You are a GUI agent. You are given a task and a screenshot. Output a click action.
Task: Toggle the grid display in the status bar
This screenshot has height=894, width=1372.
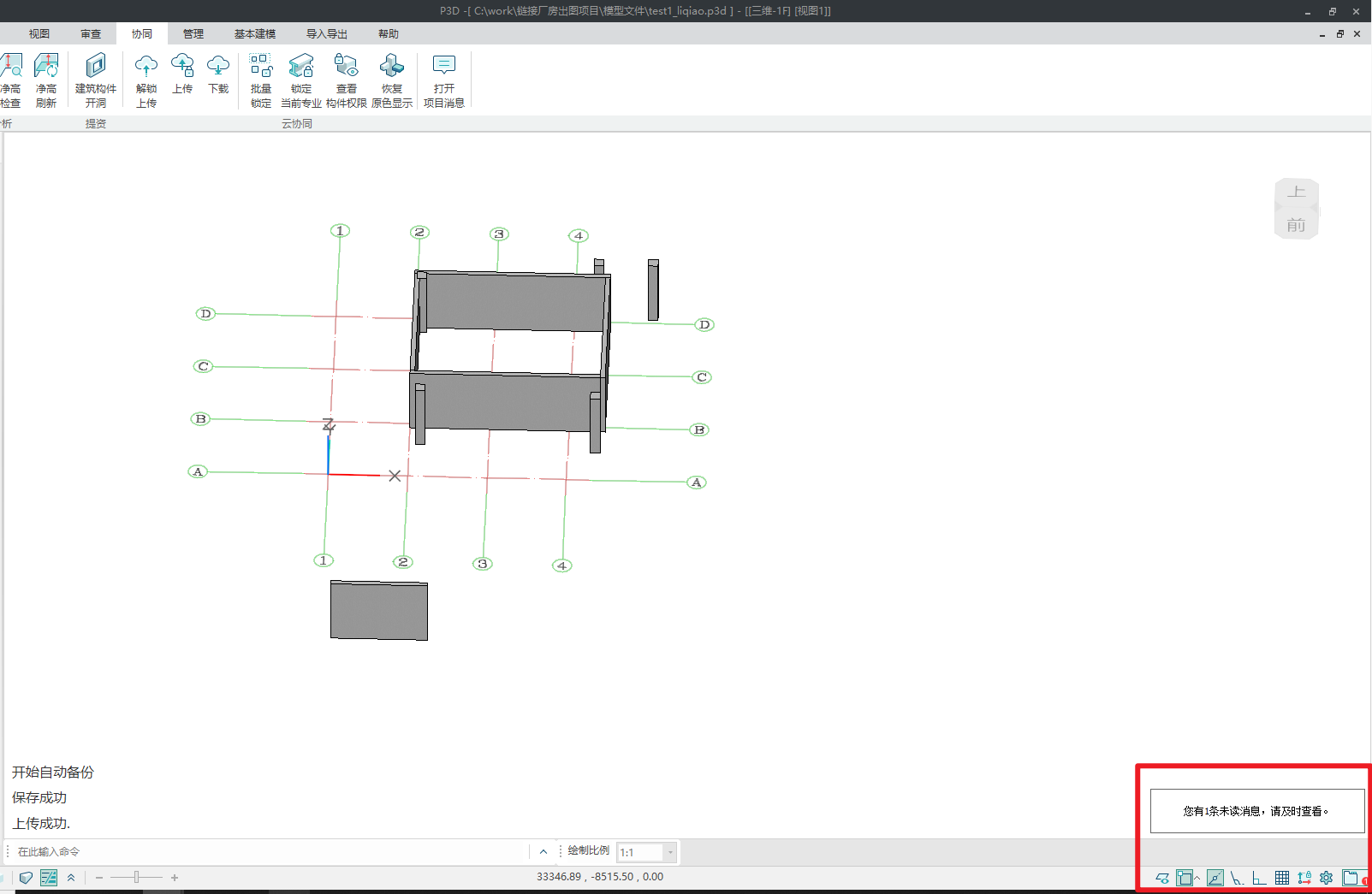click(x=1281, y=878)
